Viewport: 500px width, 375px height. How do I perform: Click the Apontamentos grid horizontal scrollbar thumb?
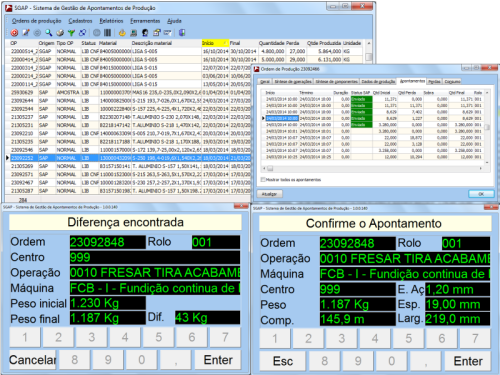270,169
